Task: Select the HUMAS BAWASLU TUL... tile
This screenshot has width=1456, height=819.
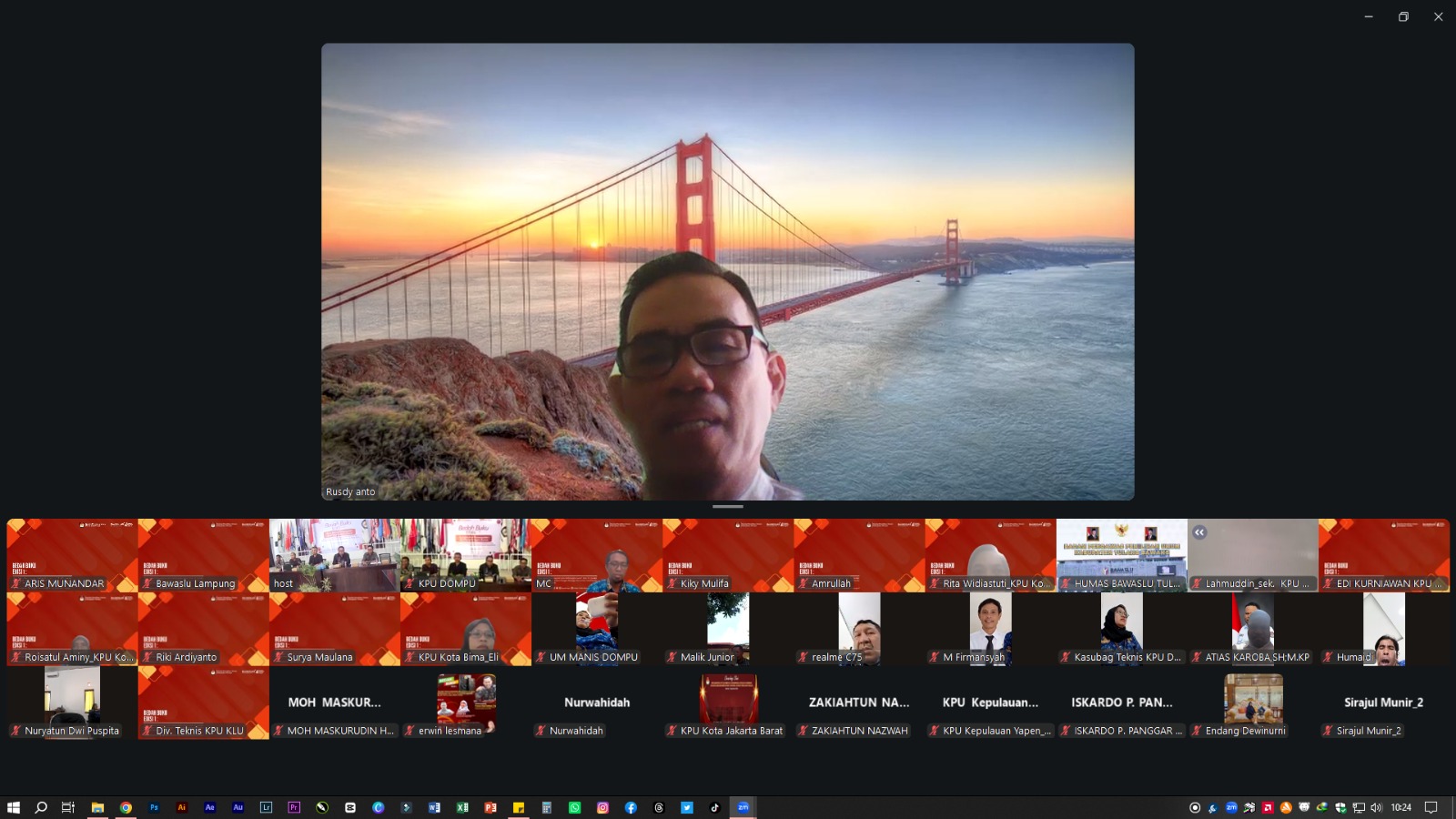Action: pos(1122,555)
